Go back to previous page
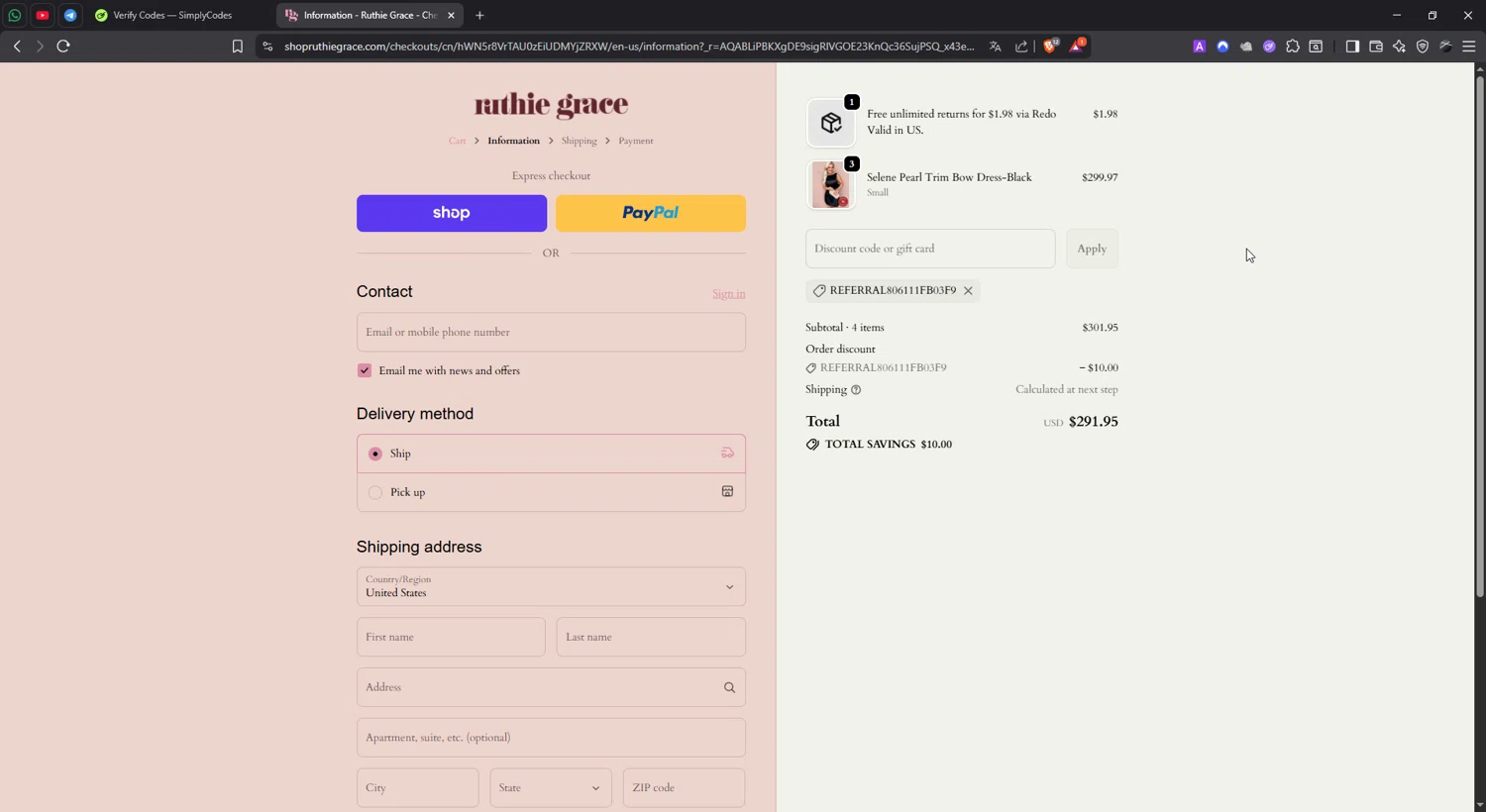Screen dimensions: 1486x812 pos(17,46)
